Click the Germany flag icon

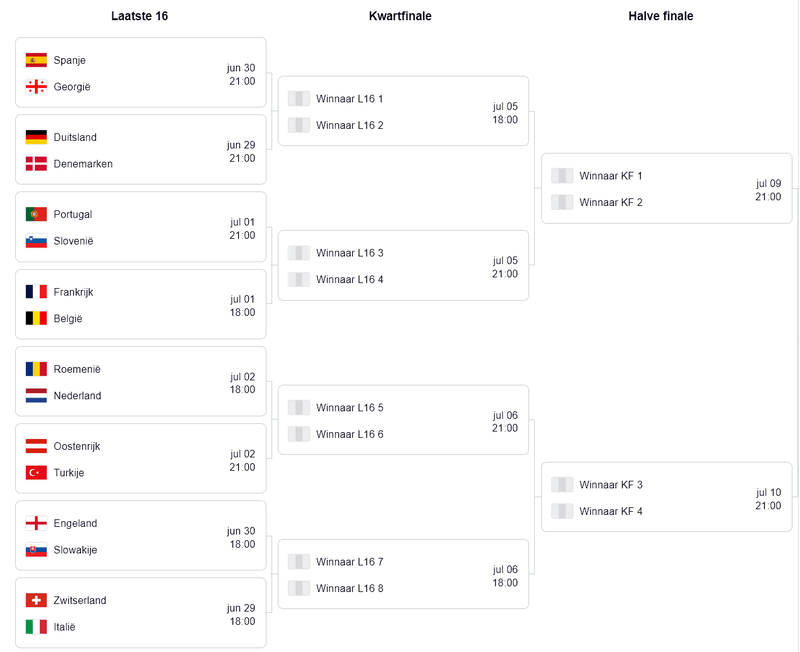36,137
